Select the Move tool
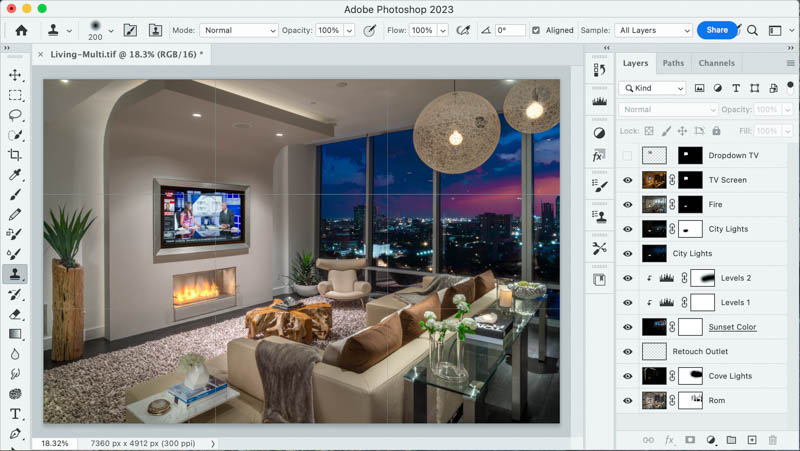 (15, 75)
